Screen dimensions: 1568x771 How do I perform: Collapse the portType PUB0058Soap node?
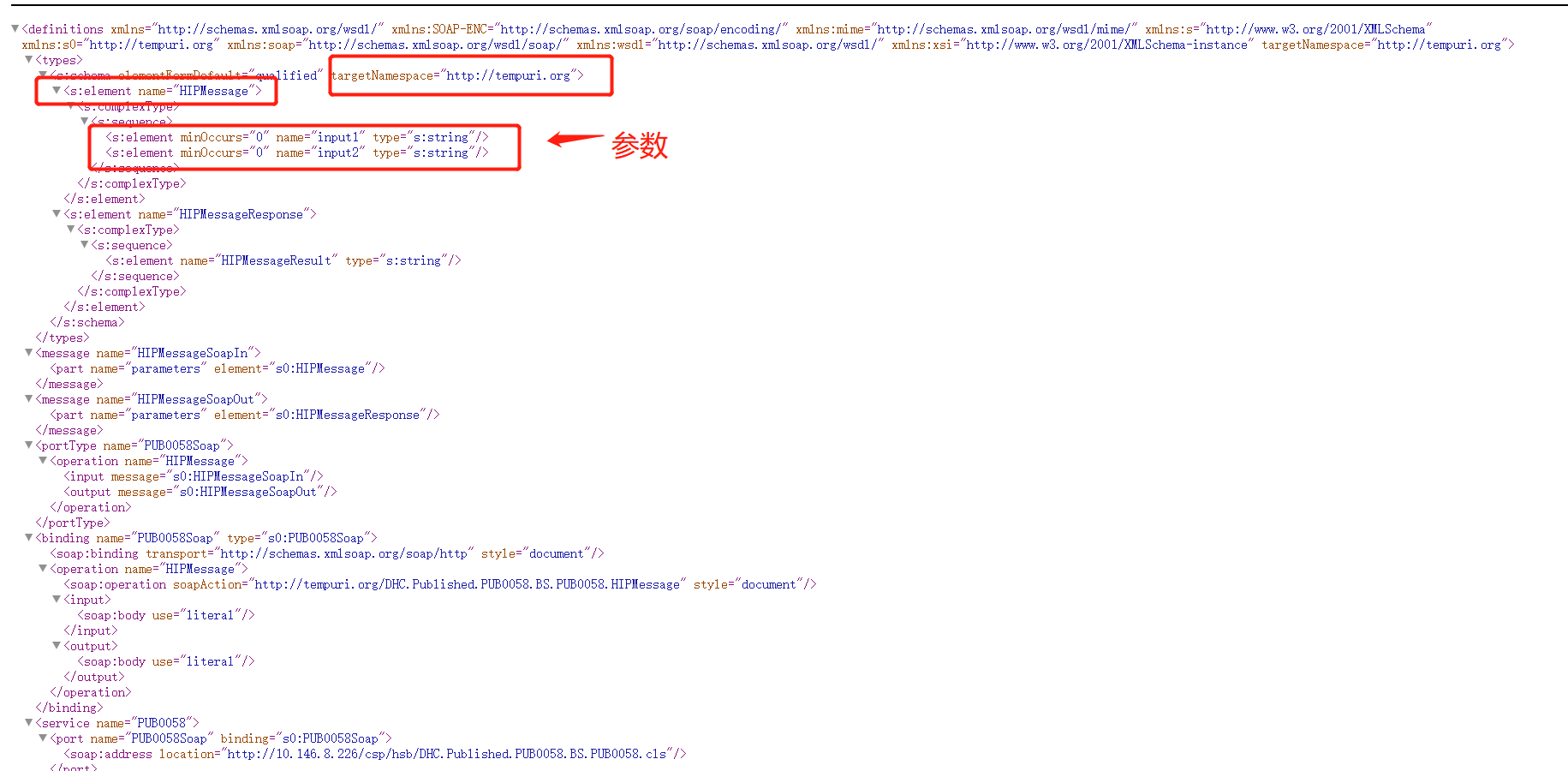pos(28,445)
